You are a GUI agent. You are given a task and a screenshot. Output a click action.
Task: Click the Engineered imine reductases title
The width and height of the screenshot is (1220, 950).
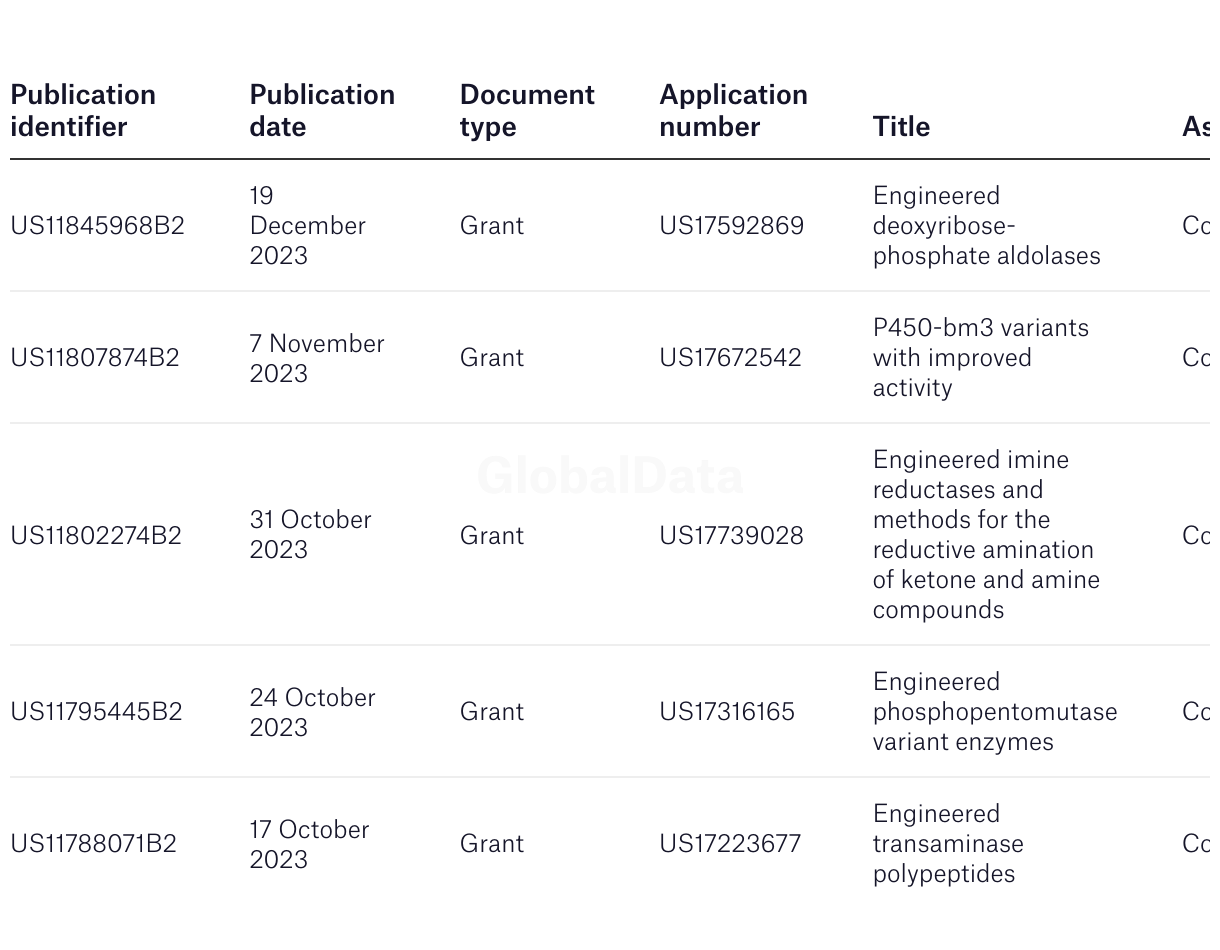point(985,534)
